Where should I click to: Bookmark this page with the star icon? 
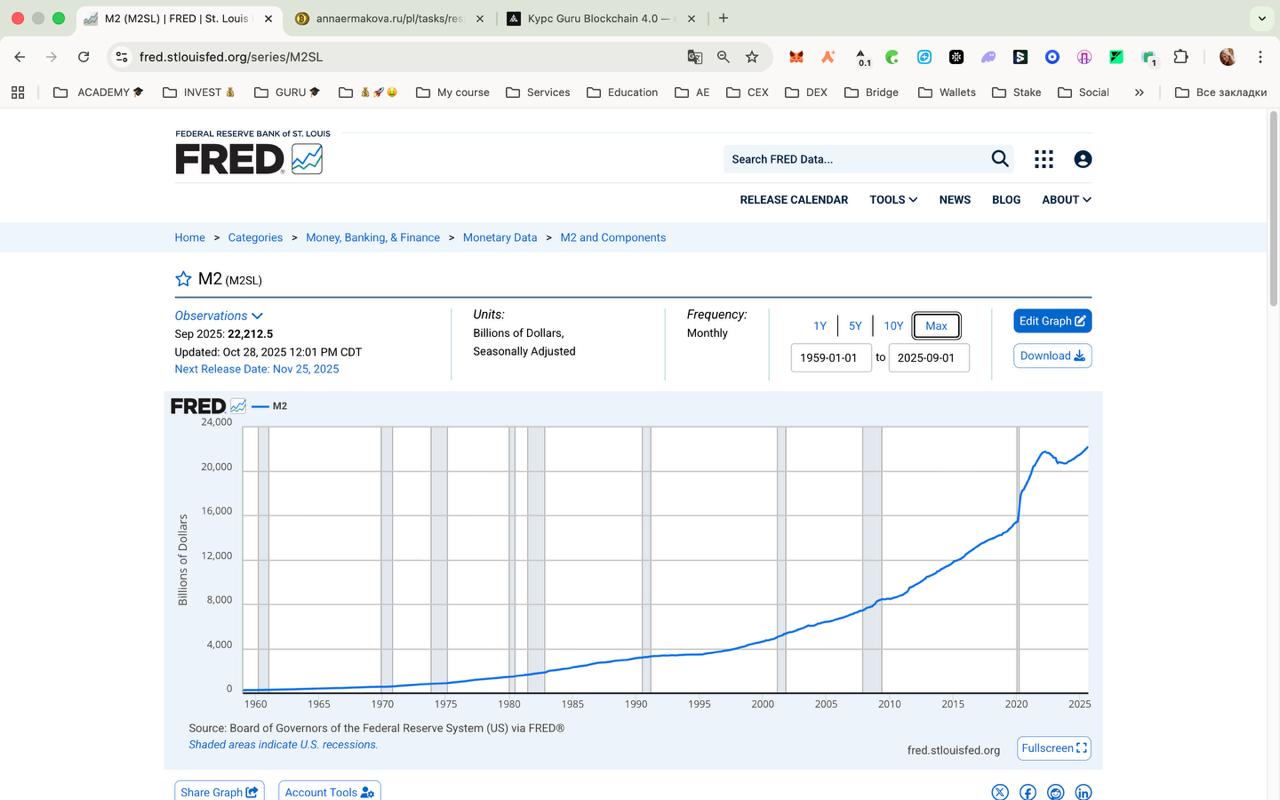tap(752, 57)
